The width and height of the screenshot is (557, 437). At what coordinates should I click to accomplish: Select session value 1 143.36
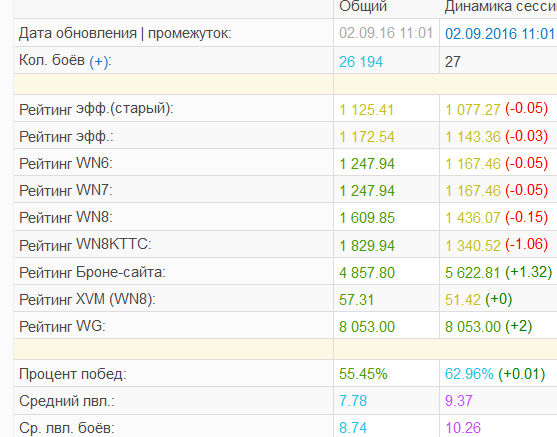472,137
